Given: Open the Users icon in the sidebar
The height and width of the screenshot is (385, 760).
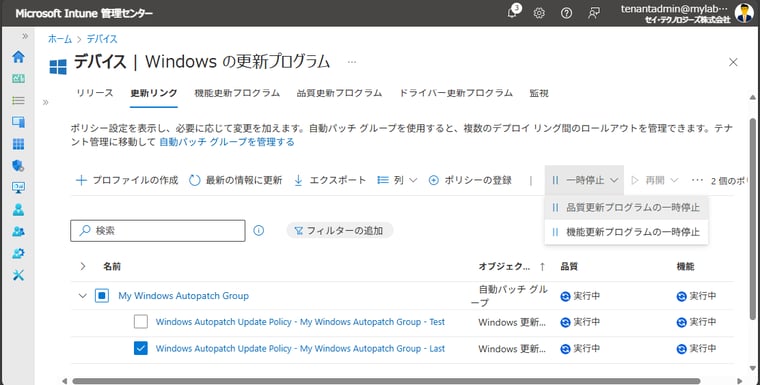Looking at the screenshot, I should pos(18,209).
